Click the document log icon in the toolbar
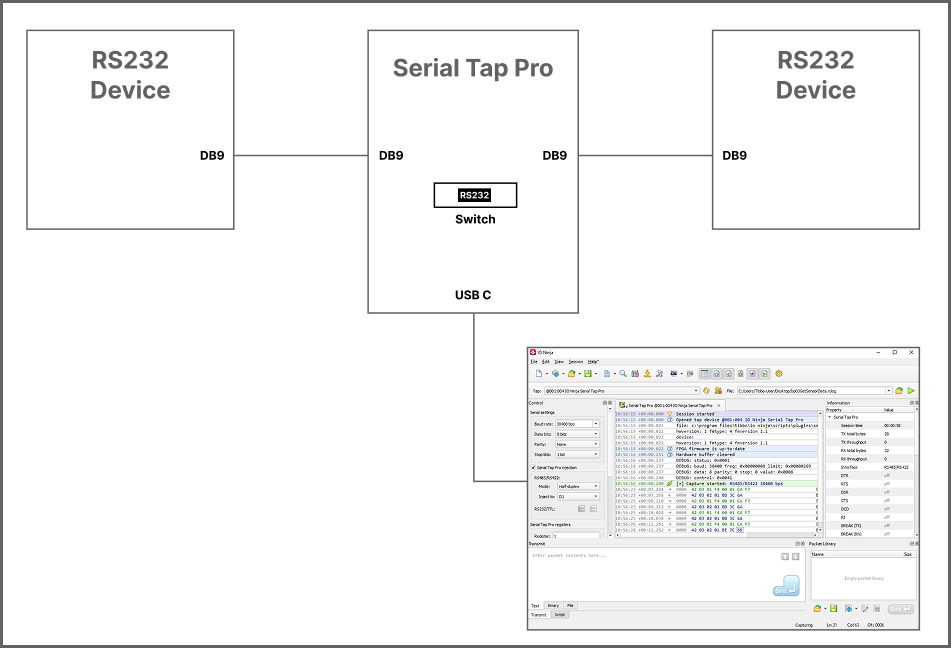951x648 pixels. pyautogui.click(x=607, y=374)
